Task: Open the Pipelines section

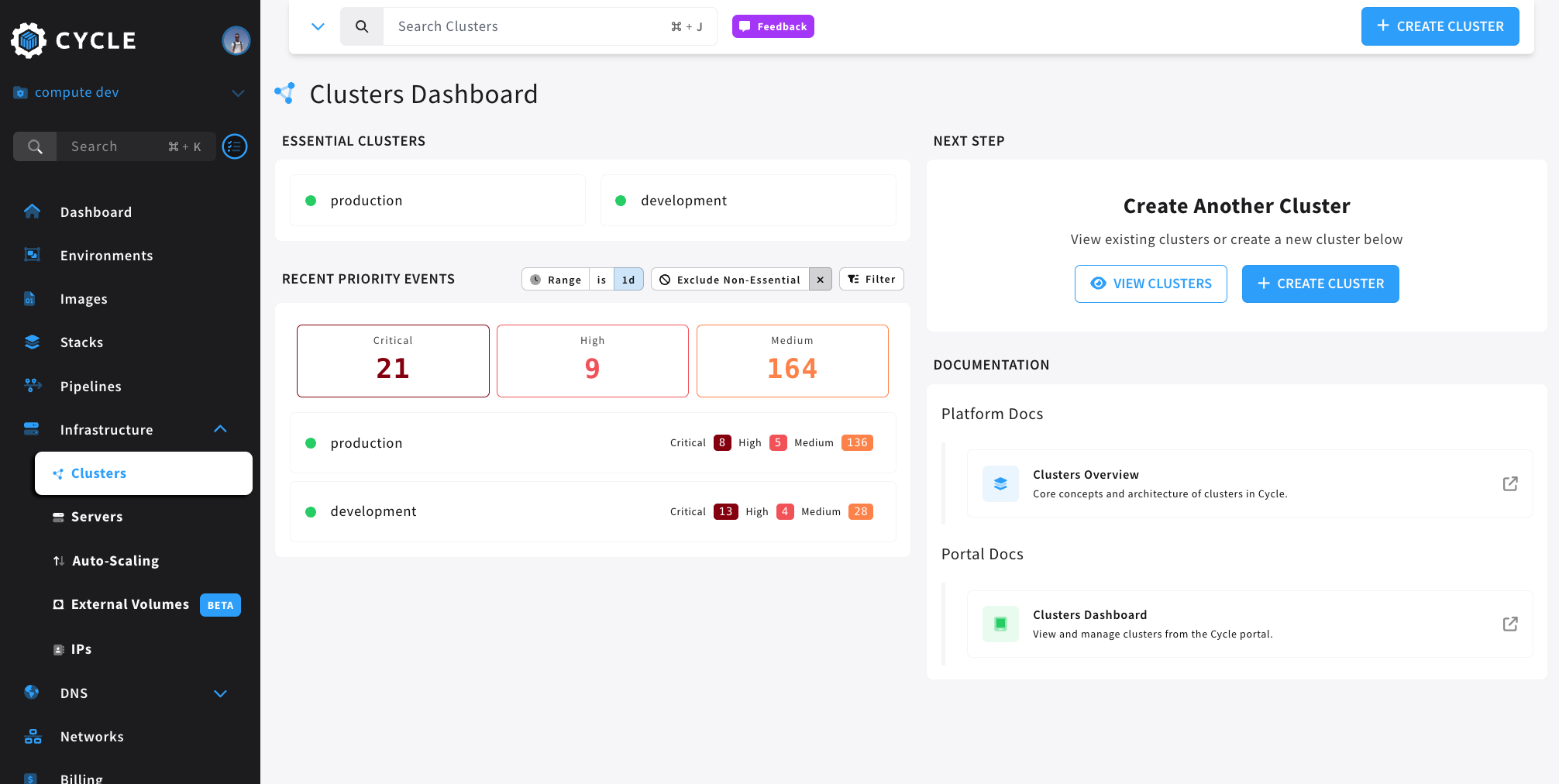Action: 91,386
